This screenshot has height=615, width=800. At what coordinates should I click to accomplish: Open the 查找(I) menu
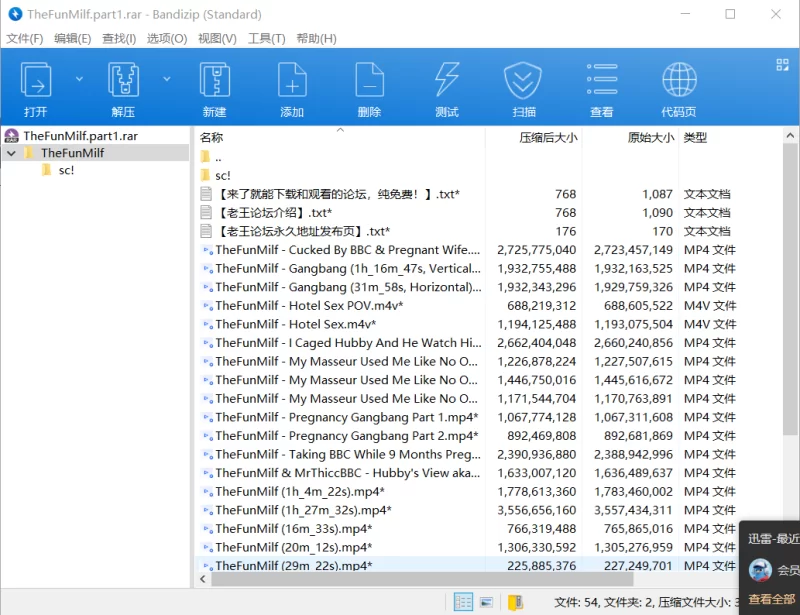point(119,39)
